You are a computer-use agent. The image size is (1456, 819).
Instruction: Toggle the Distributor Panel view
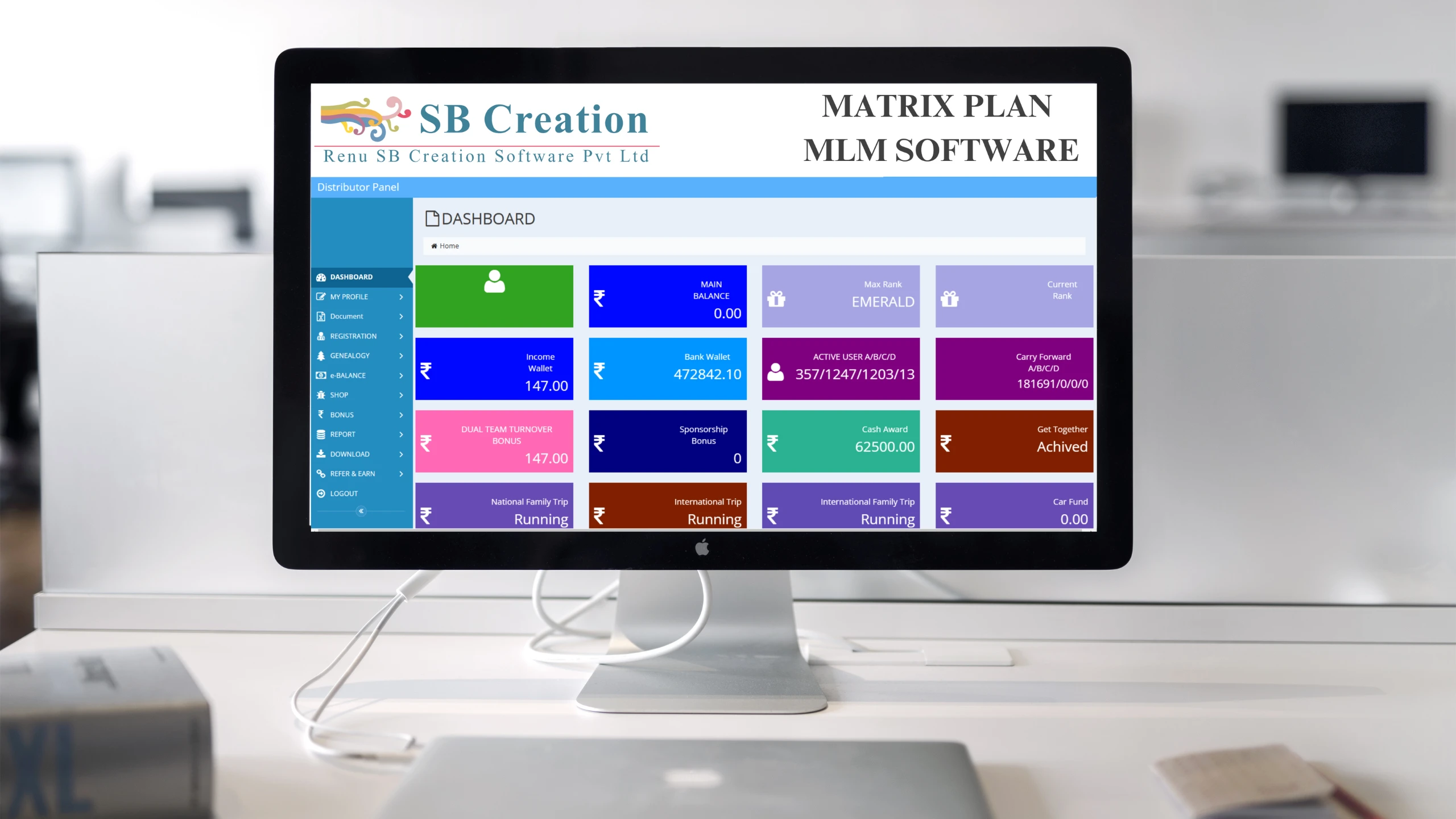[x=358, y=187]
